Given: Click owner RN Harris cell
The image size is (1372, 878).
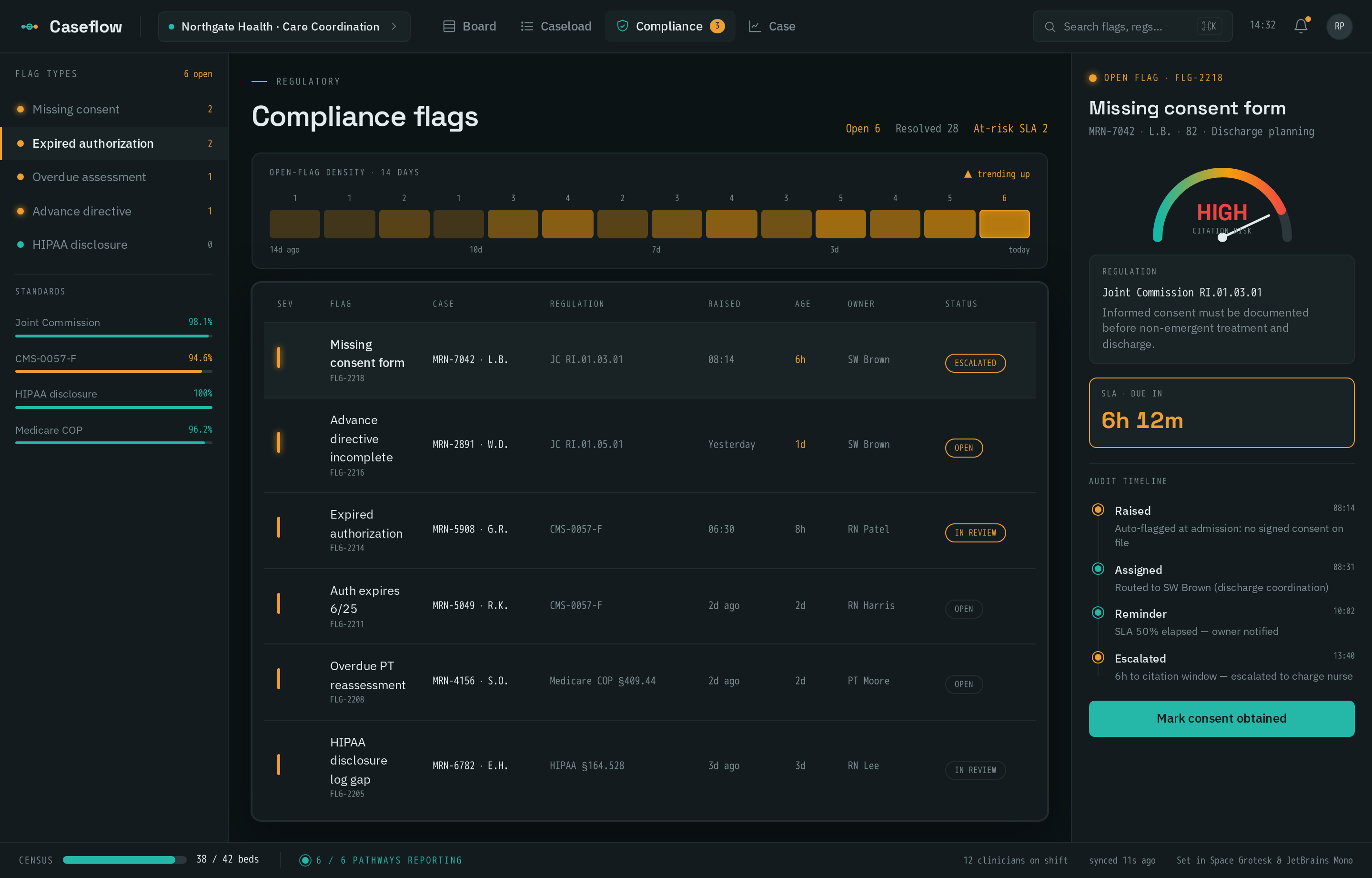Looking at the screenshot, I should 871,605.
